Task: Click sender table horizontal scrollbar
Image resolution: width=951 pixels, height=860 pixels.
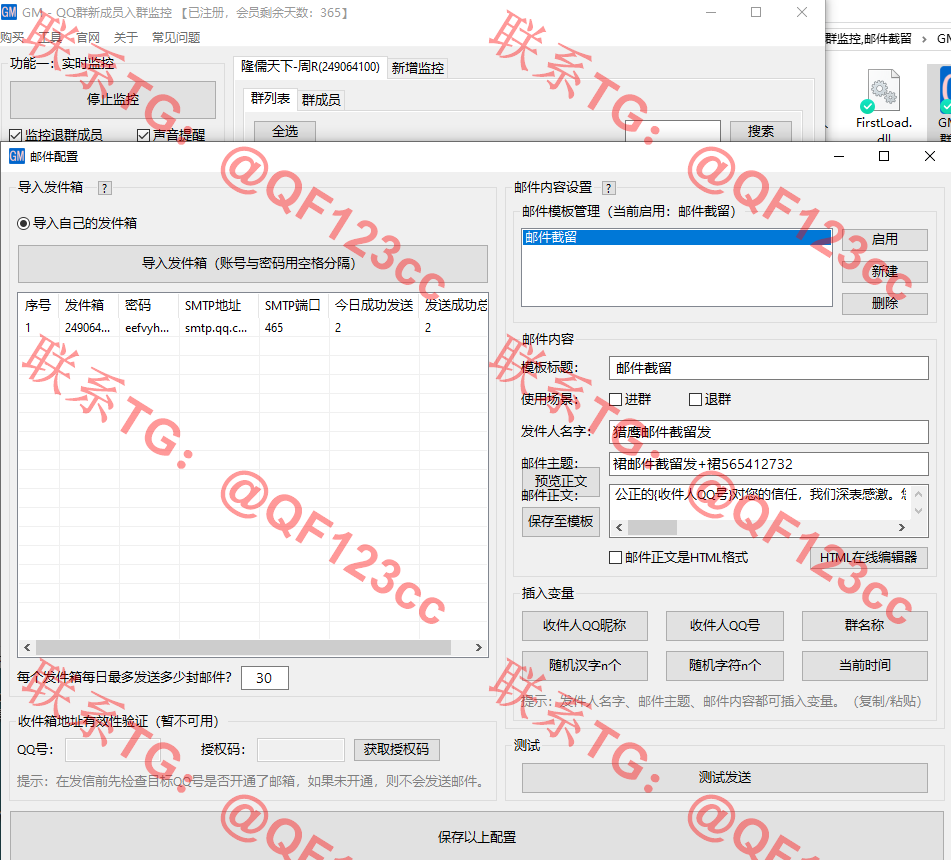Action: point(243,647)
